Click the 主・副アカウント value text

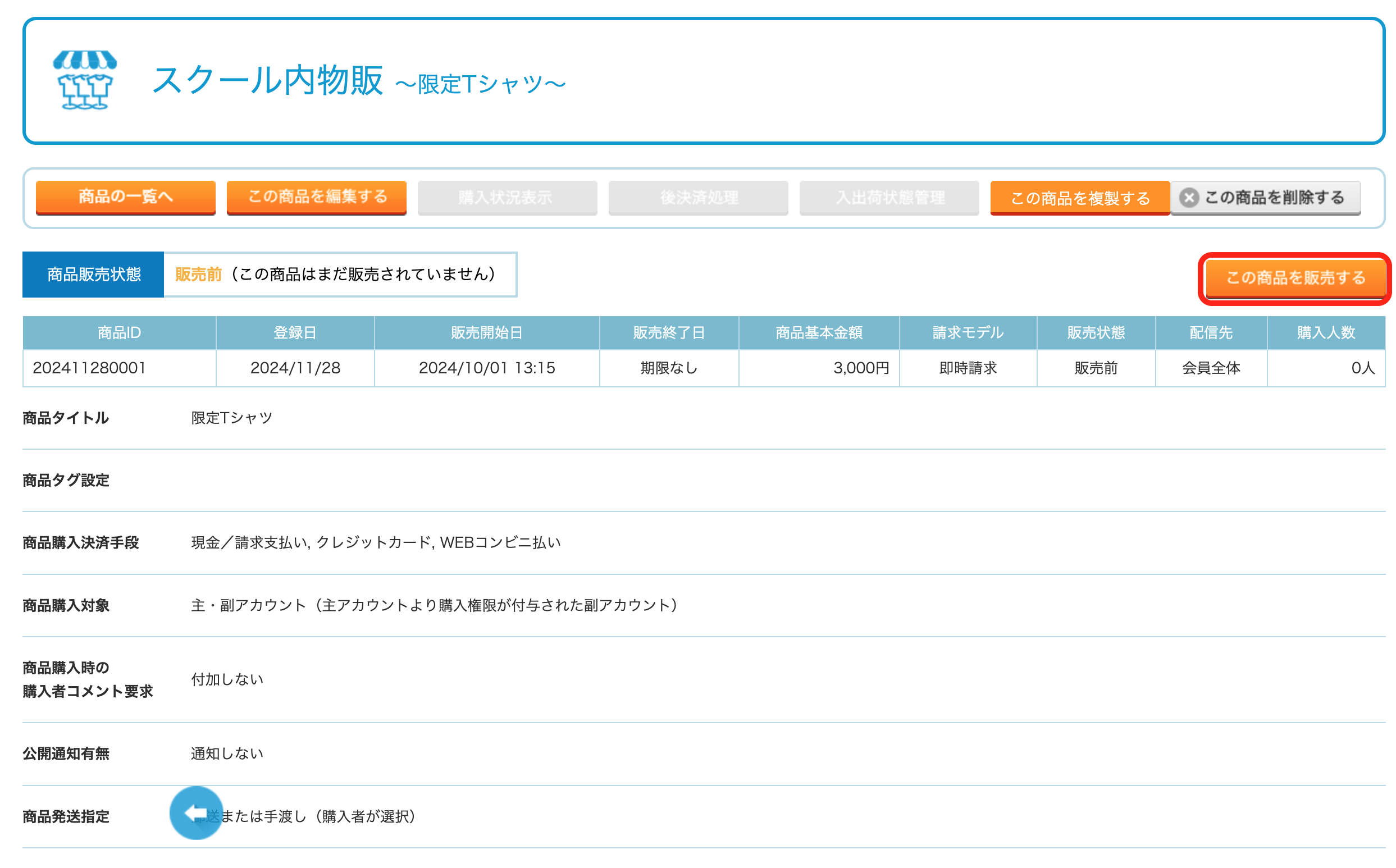434,606
